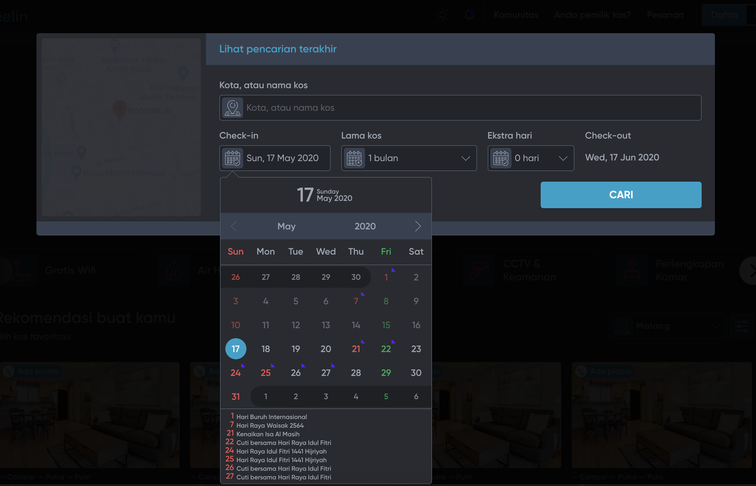This screenshot has height=486, width=756.
Task: Choose the selected date 17 in calendar
Action: click(x=235, y=349)
